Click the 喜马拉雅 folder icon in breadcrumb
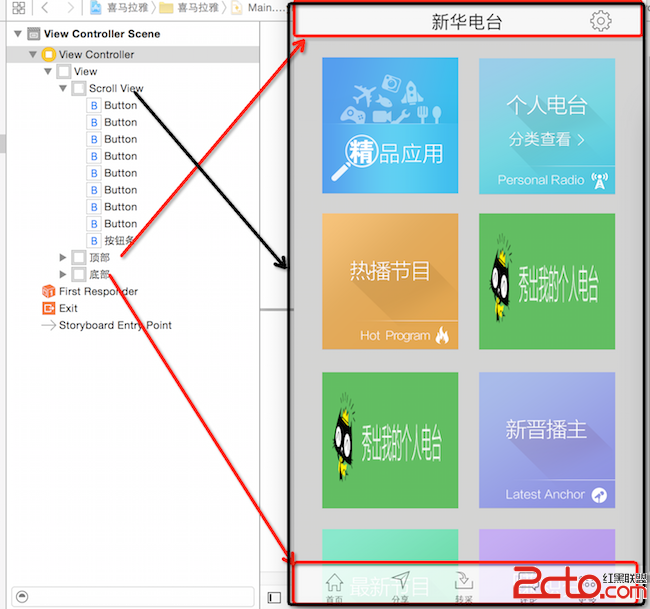 click(x=166, y=8)
